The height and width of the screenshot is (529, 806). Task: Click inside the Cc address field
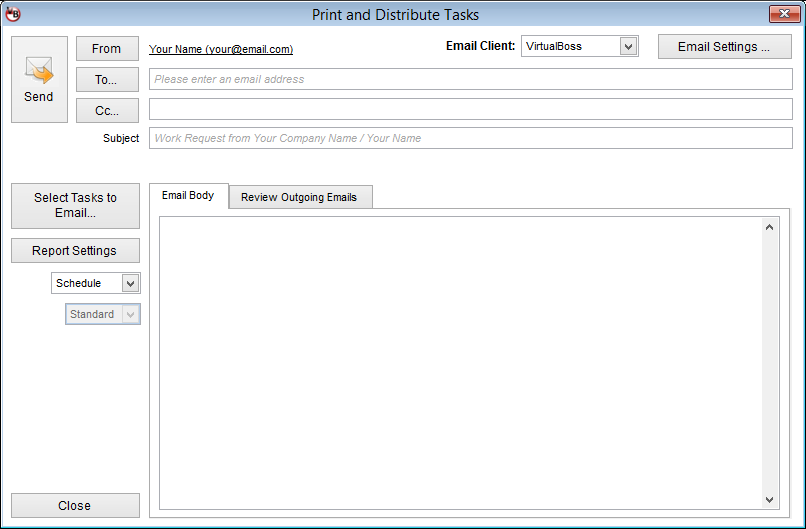pos(470,109)
